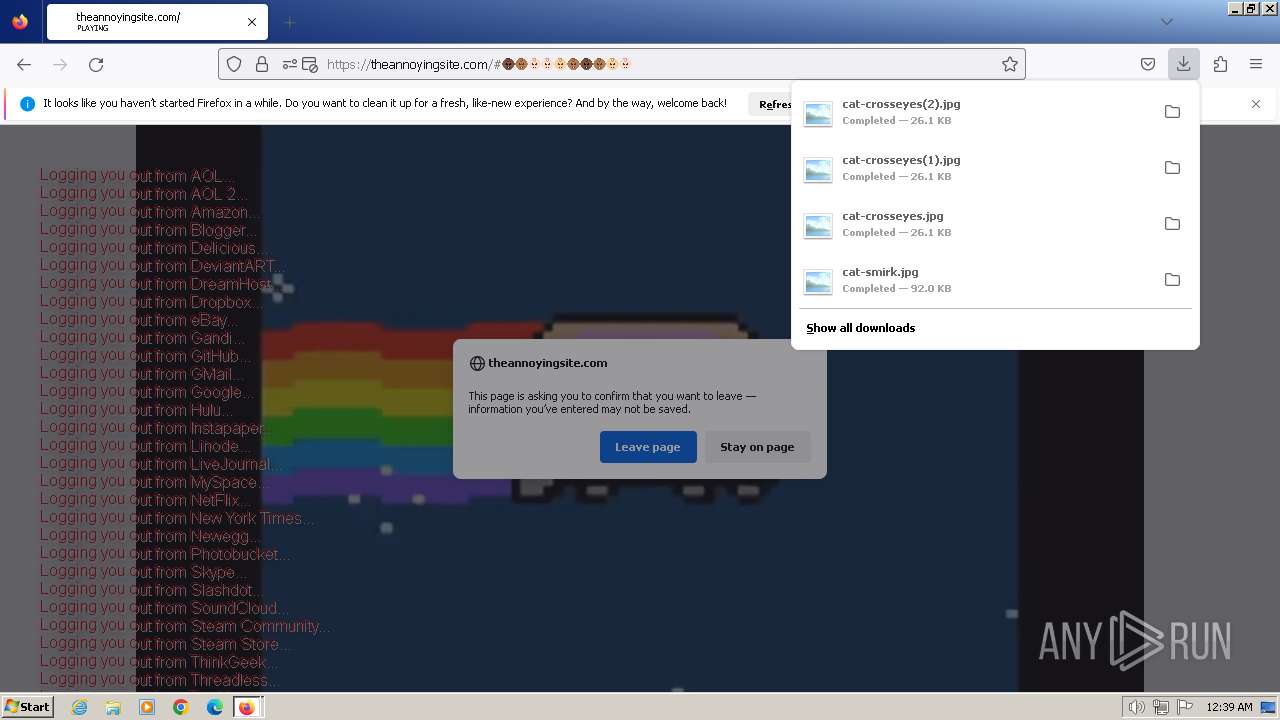Show cat-smirk.jpg in folder
Image resolution: width=1280 pixels, height=720 pixels.
(x=1172, y=280)
